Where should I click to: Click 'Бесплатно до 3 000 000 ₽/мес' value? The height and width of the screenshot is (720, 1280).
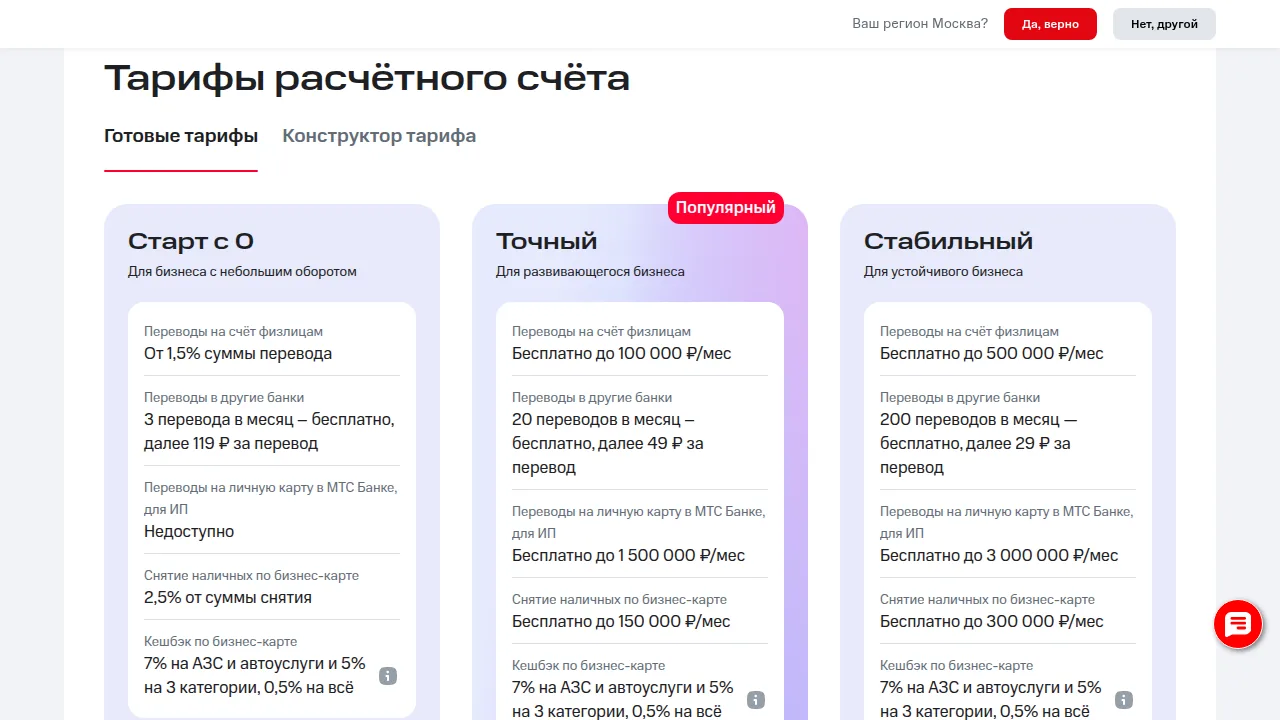999,555
